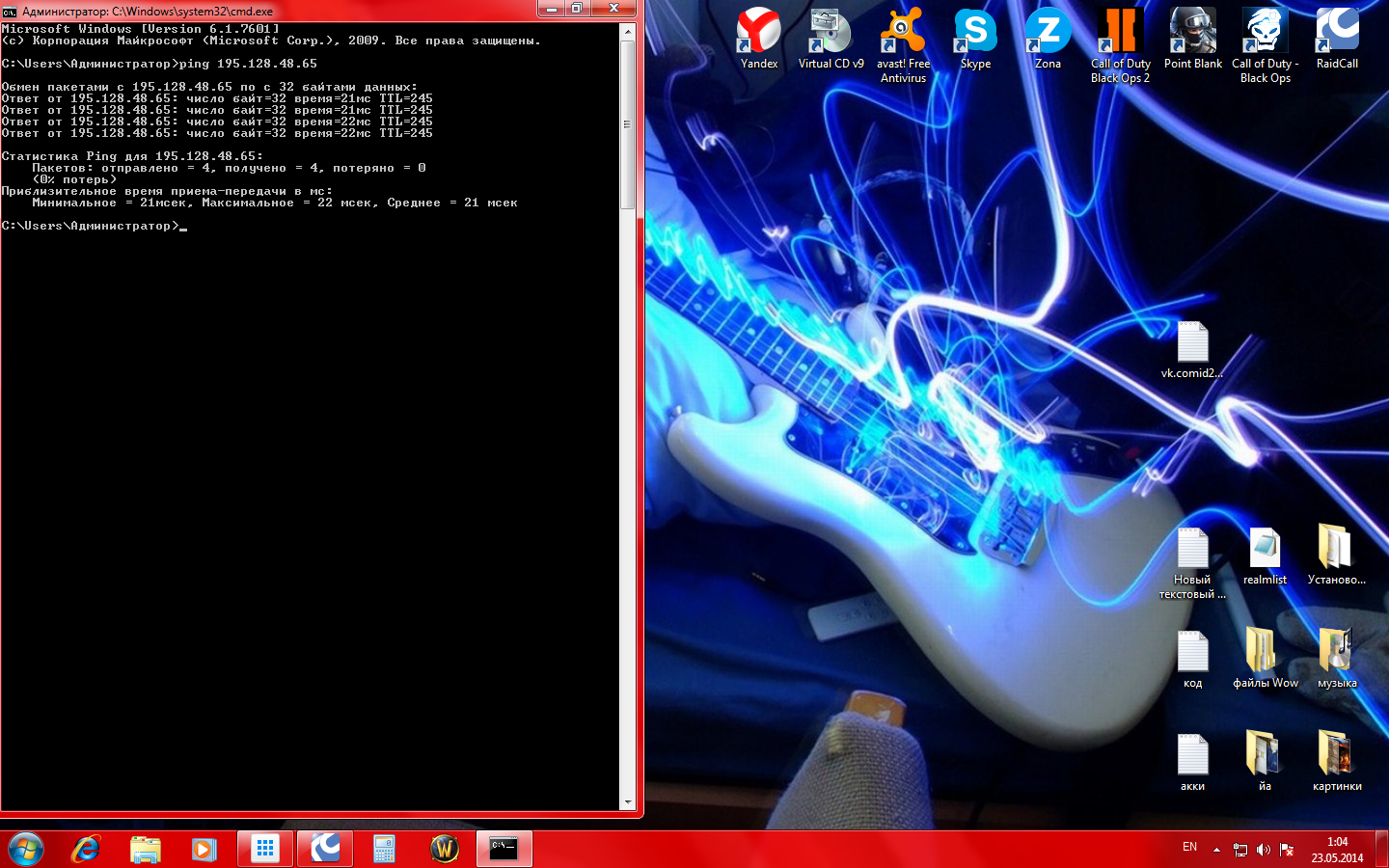Click the last C:\Users\Администратор> prompt line
1389x868 pixels.
pos(94,226)
